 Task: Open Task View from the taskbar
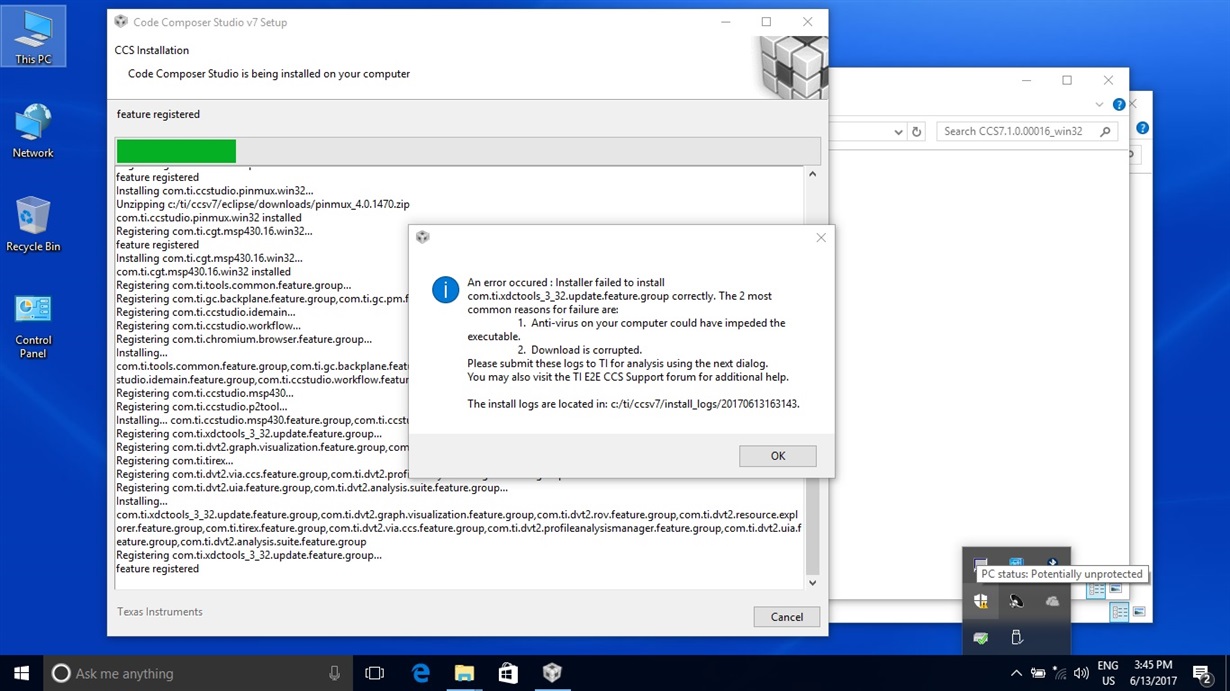click(x=374, y=673)
